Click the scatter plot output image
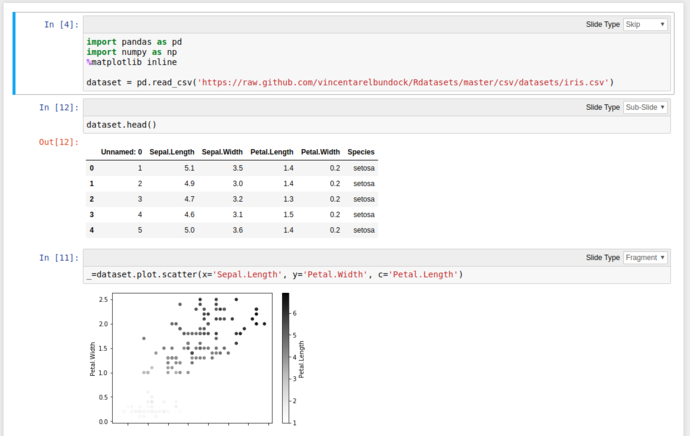This screenshot has width=690, height=436. [197, 359]
